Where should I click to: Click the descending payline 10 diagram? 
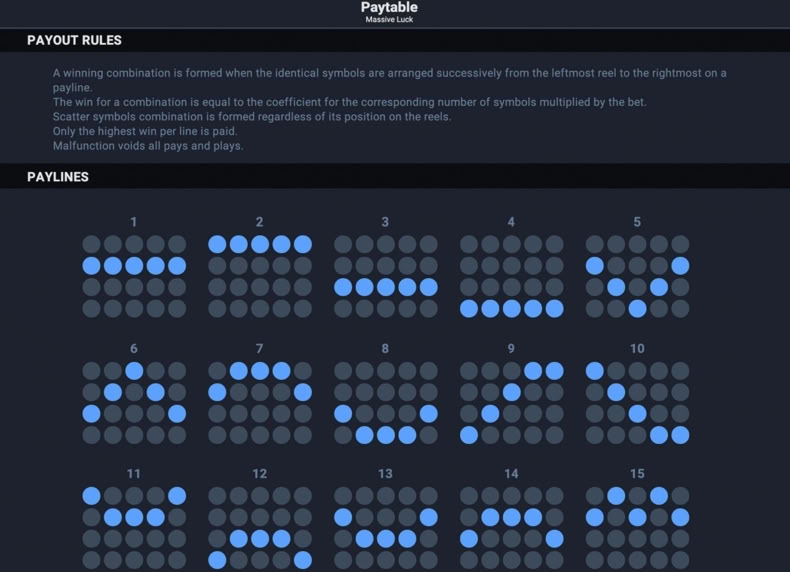pyautogui.click(x=637, y=403)
